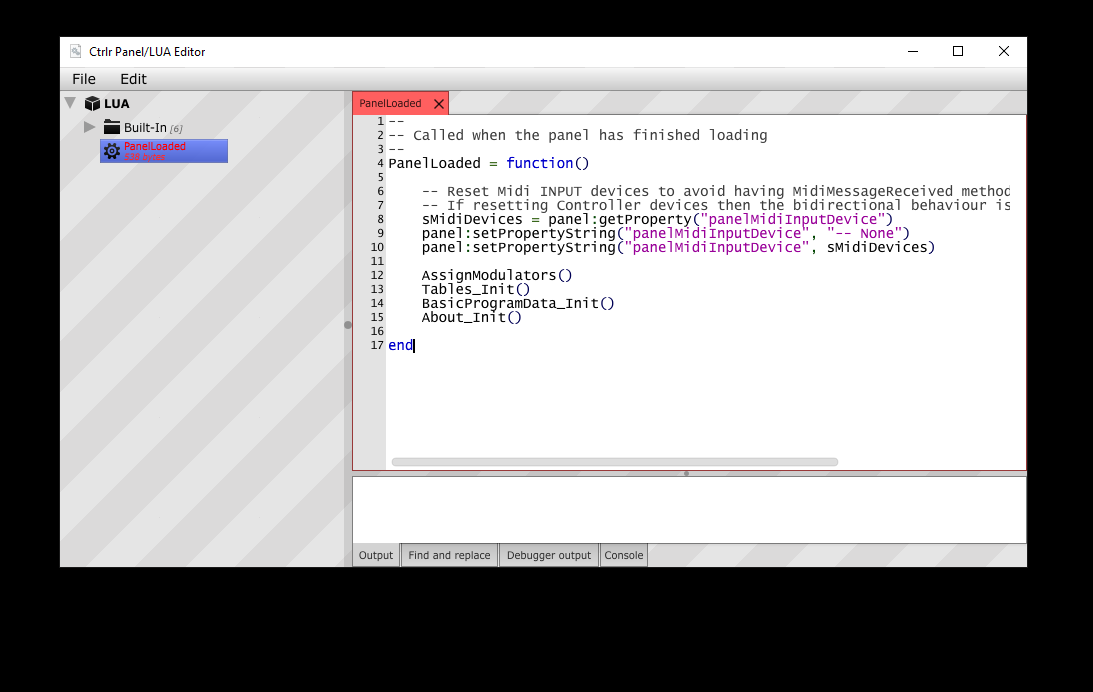
Task: Close the PanelLoaded tab
Action: tap(438, 102)
